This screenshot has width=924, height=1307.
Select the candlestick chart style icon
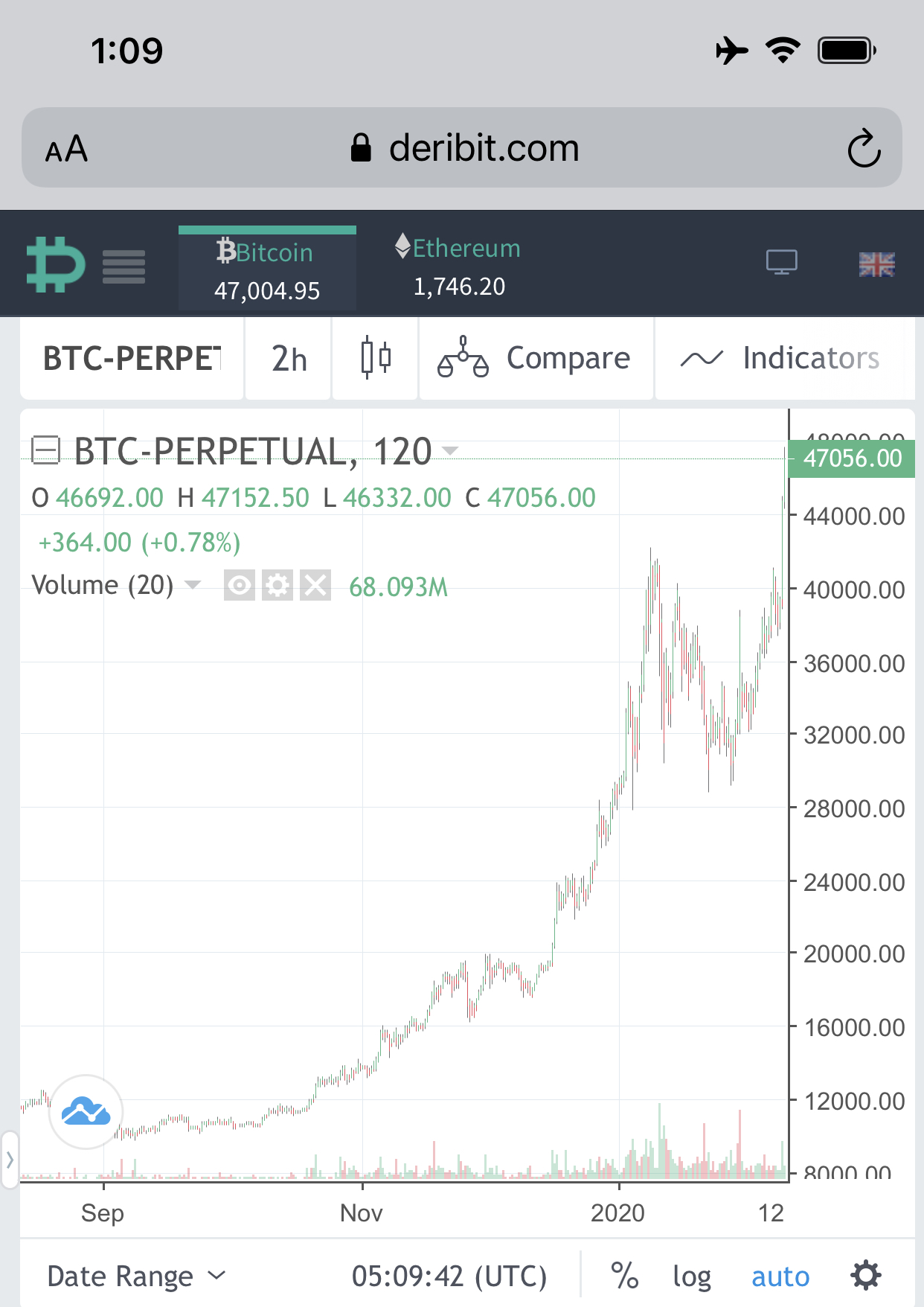375,358
